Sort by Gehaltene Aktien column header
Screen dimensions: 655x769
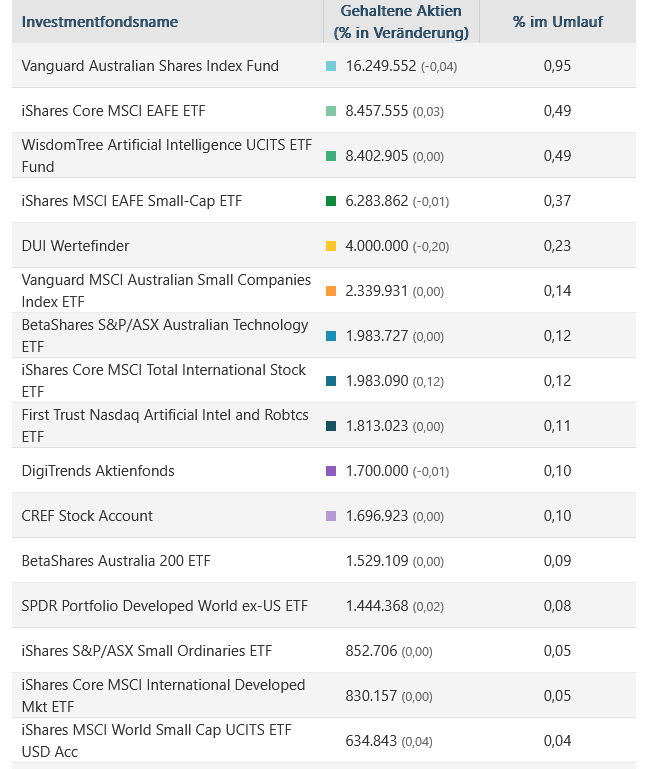pyautogui.click(x=401, y=22)
